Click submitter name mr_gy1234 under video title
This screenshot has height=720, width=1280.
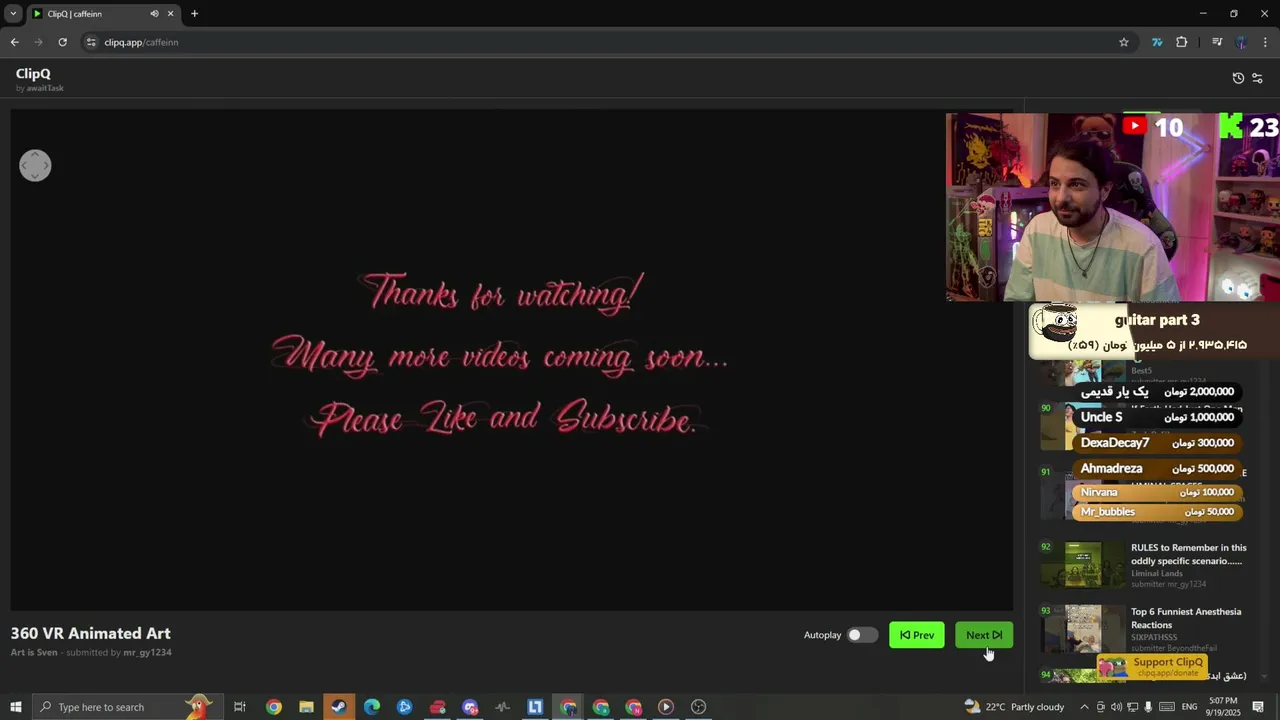click(147, 652)
